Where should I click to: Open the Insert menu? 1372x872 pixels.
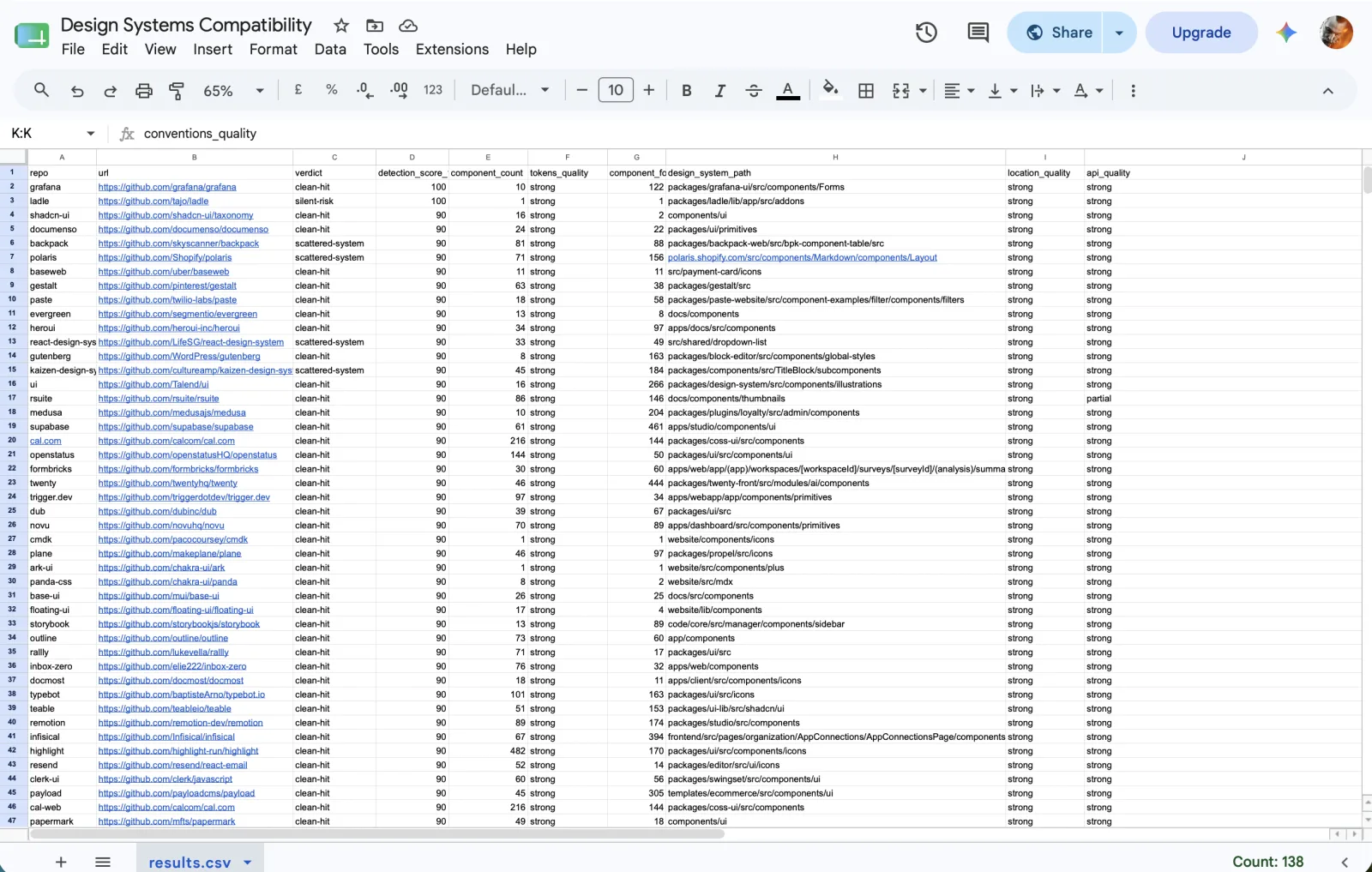click(213, 50)
